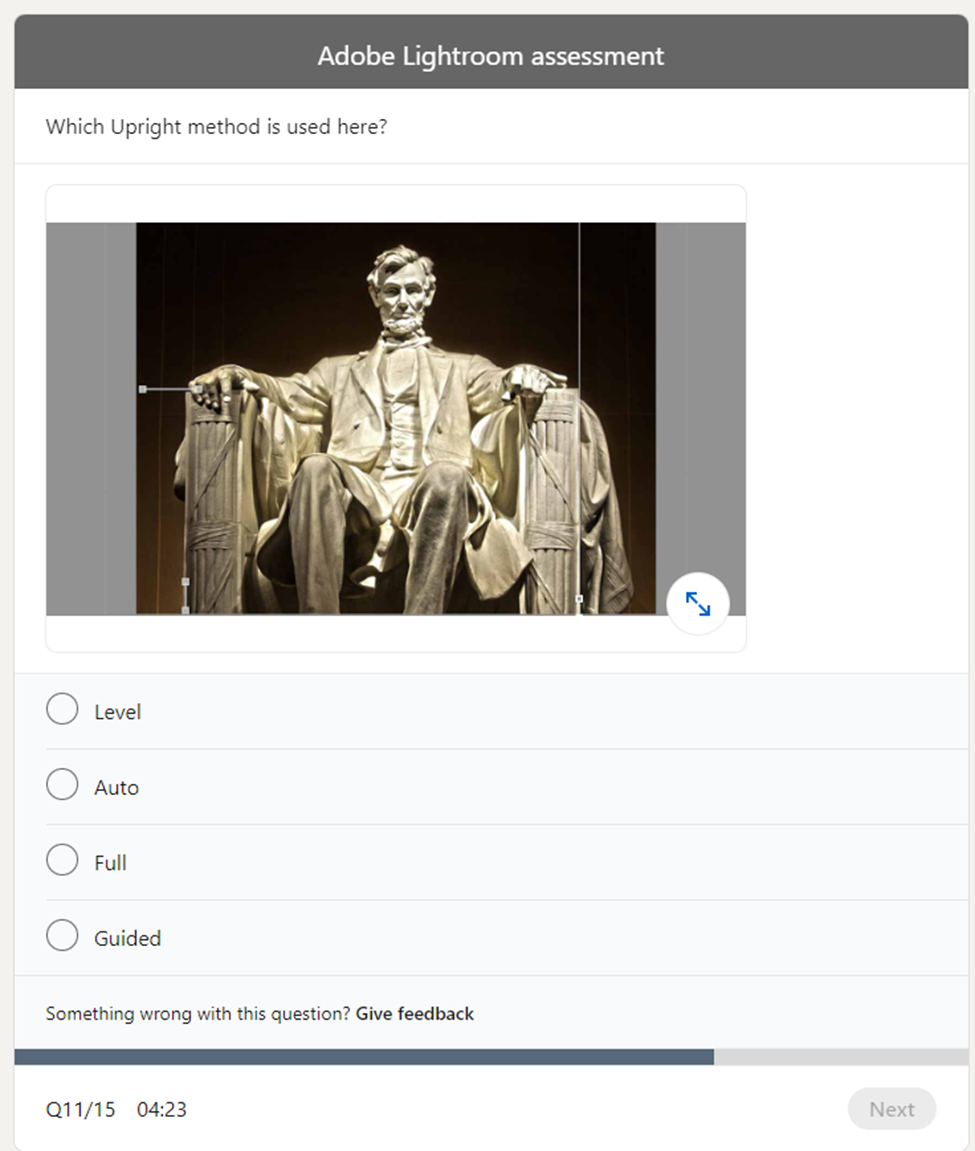Select the Level answer option

click(x=62, y=708)
